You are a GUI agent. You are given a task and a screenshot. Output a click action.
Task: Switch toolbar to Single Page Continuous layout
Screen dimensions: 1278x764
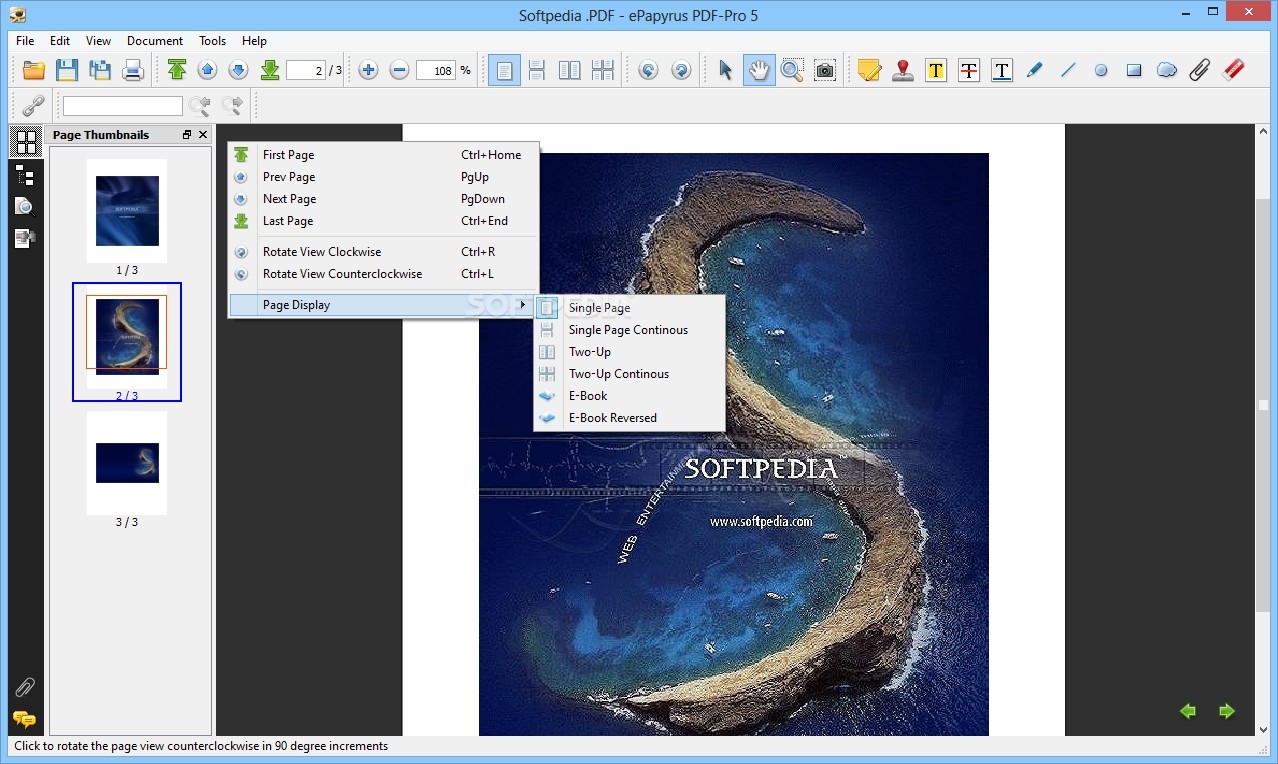tap(537, 70)
